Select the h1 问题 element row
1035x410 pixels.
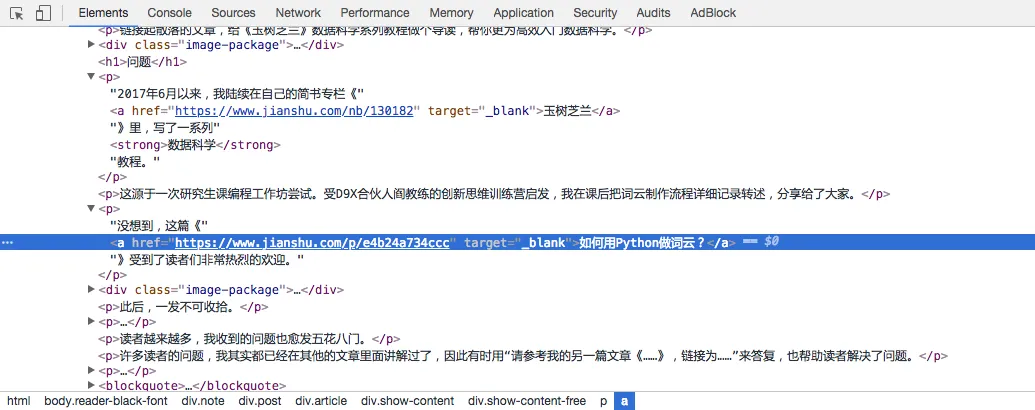[x=143, y=61]
